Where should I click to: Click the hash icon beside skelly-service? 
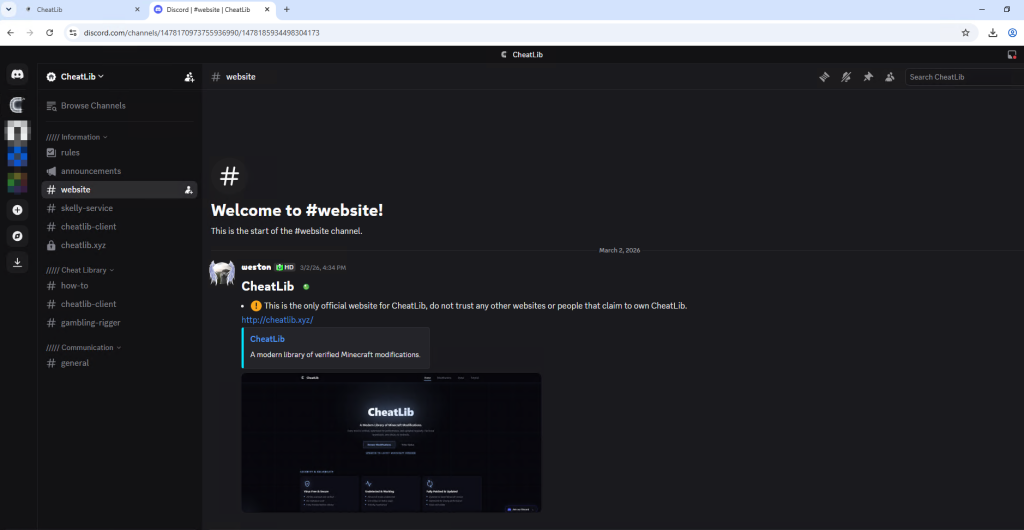pyautogui.click(x=52, y=208)
